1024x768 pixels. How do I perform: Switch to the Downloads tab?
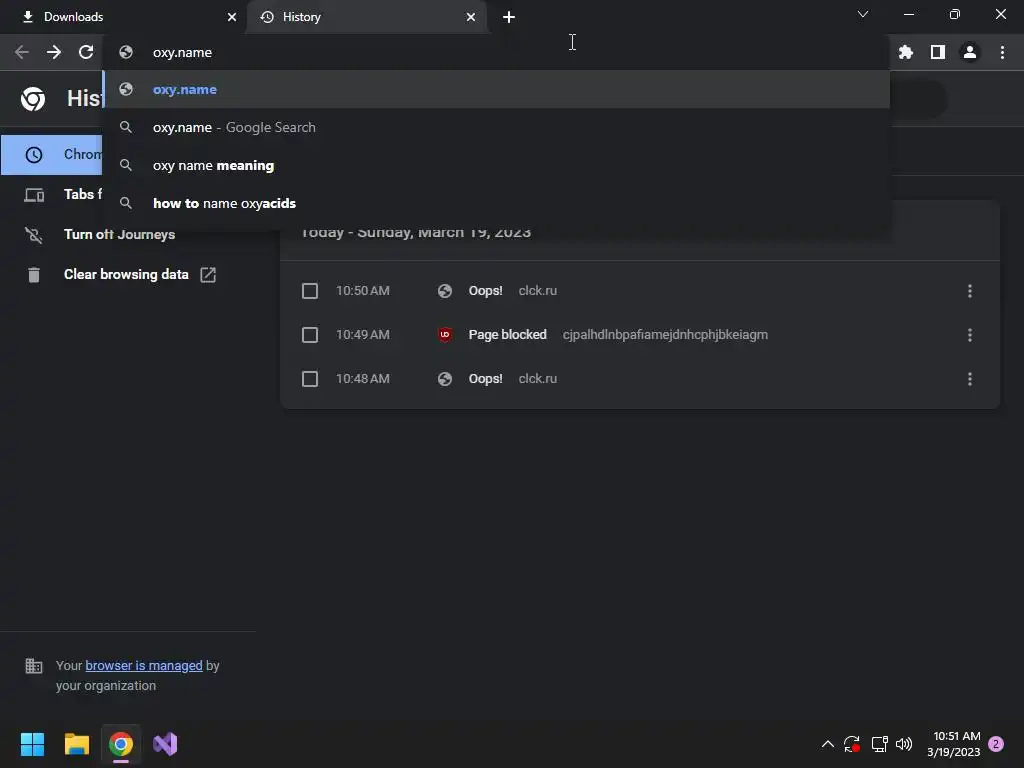coord(124,17)
